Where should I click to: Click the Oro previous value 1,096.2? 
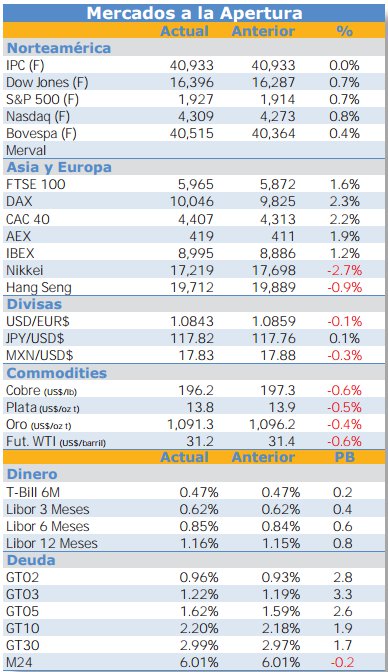pyautogui.click(x=272, y=424)
